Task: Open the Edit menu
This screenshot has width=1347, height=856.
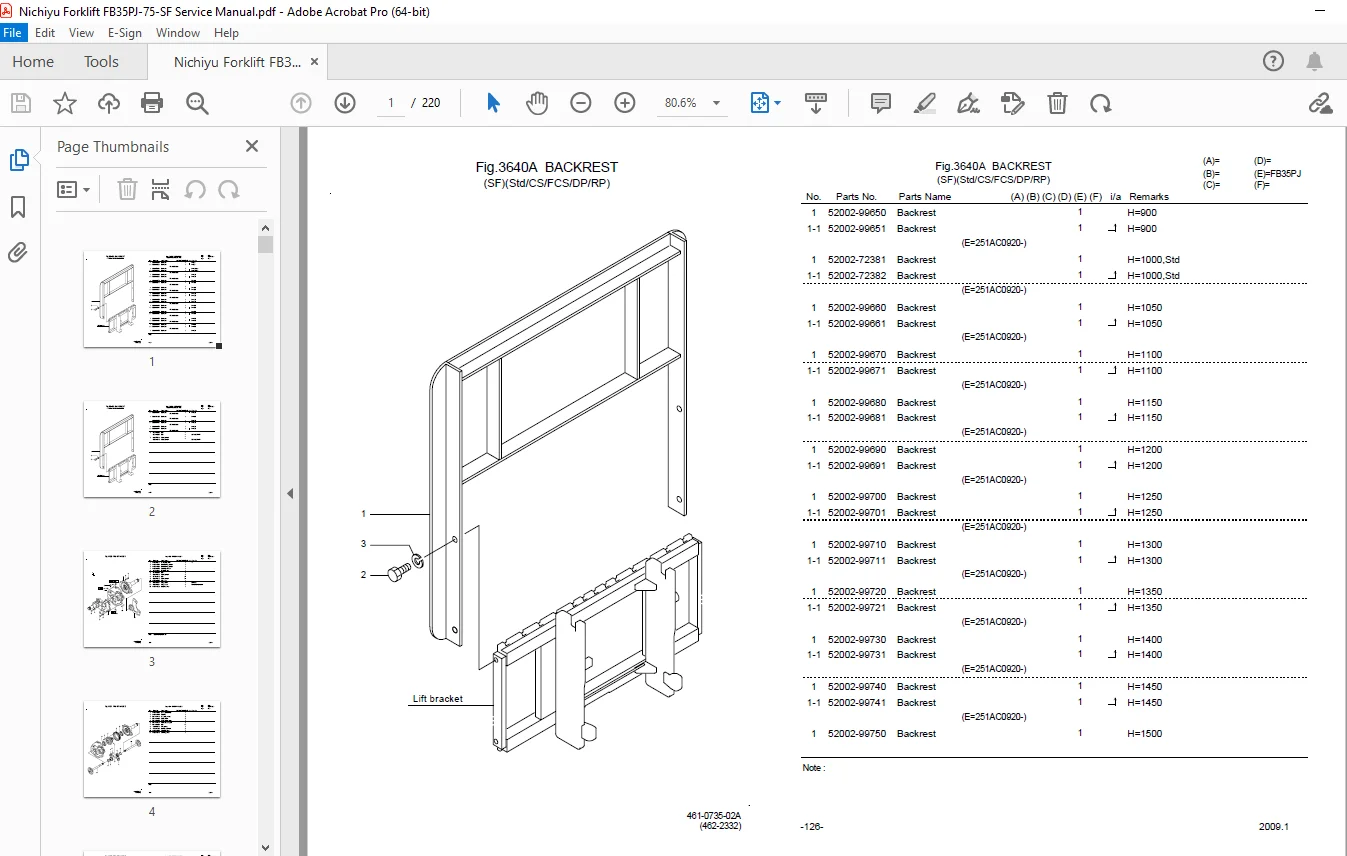Action: (x=45, y=33)
